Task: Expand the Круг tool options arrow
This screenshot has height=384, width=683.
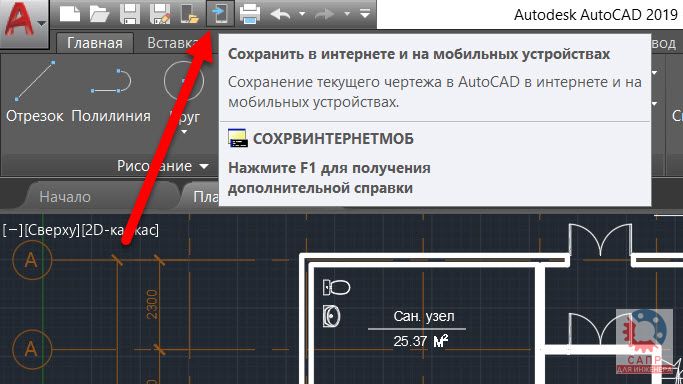Action: click(x=184, y=131)
